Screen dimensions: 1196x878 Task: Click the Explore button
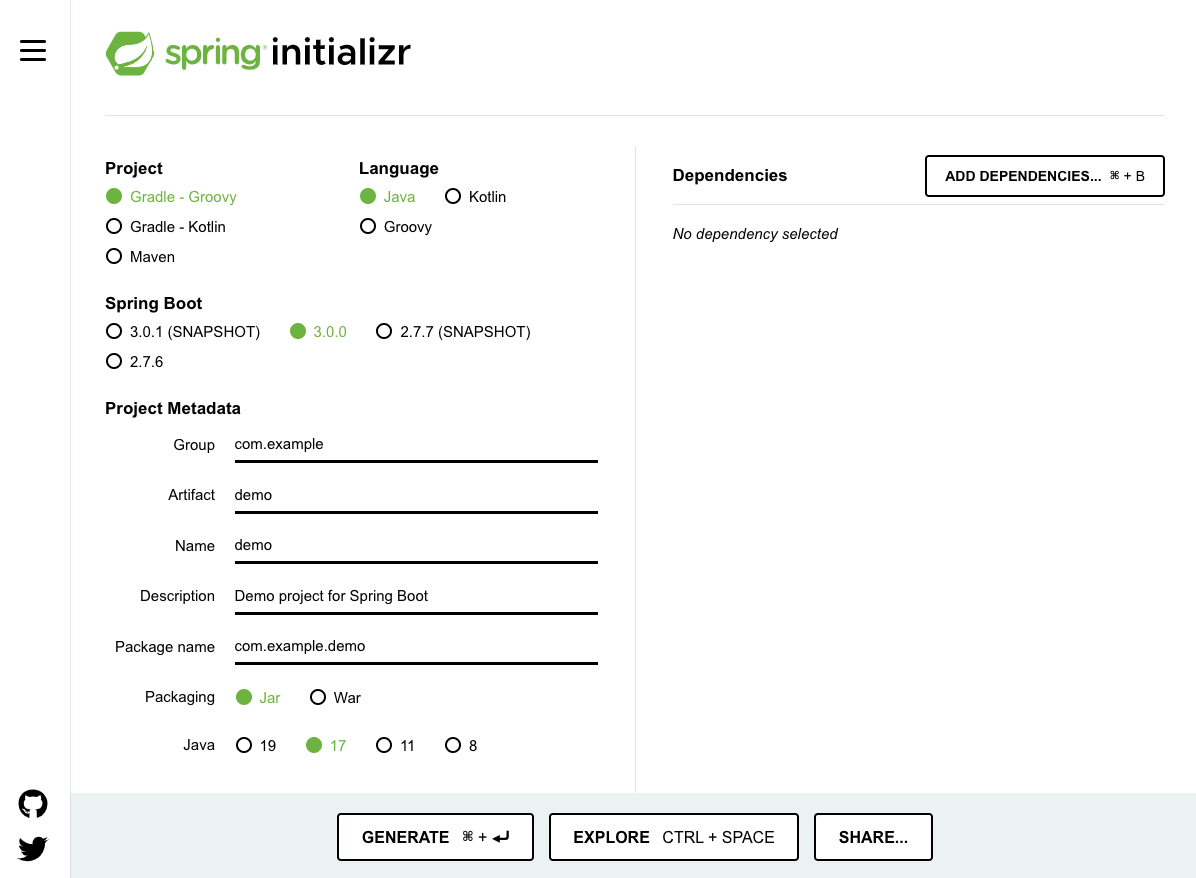(x=674, y=837)
